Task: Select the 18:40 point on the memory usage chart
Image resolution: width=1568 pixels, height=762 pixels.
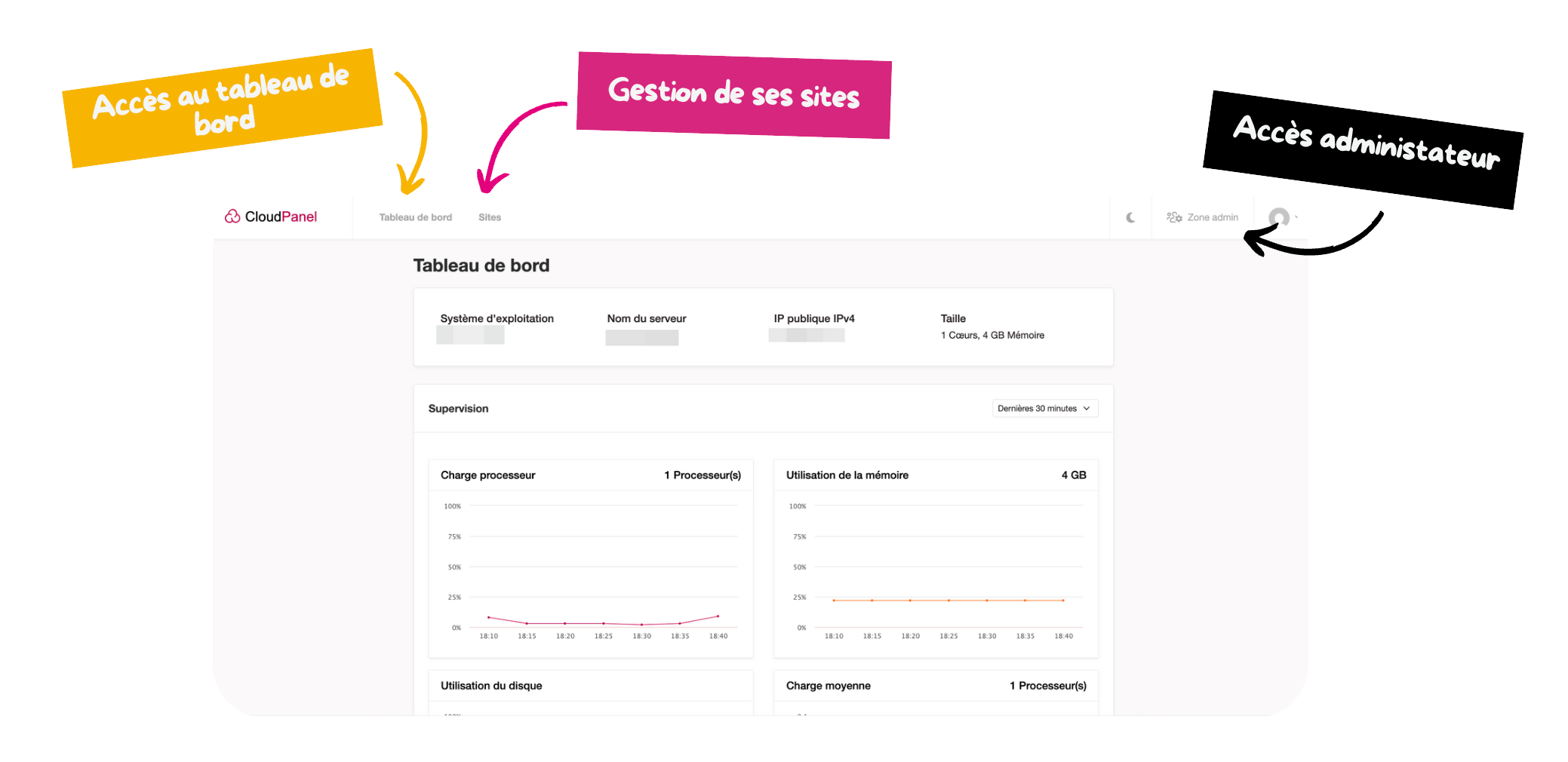Action: pos(1063,601)
